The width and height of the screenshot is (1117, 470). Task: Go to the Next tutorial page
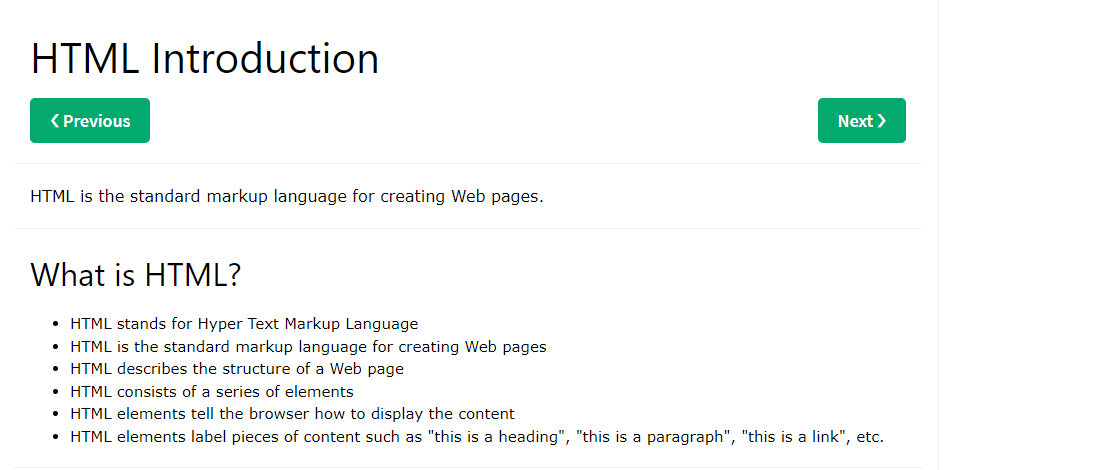tap(861, 121)
